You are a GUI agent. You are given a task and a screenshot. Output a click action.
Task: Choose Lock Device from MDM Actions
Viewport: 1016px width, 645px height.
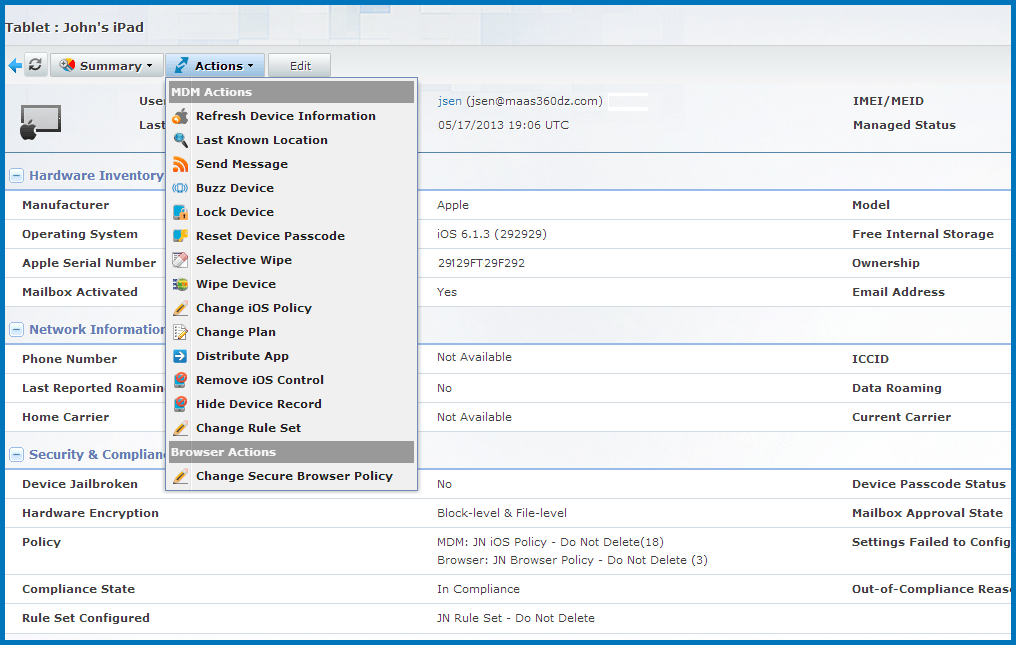click(292, 212)
